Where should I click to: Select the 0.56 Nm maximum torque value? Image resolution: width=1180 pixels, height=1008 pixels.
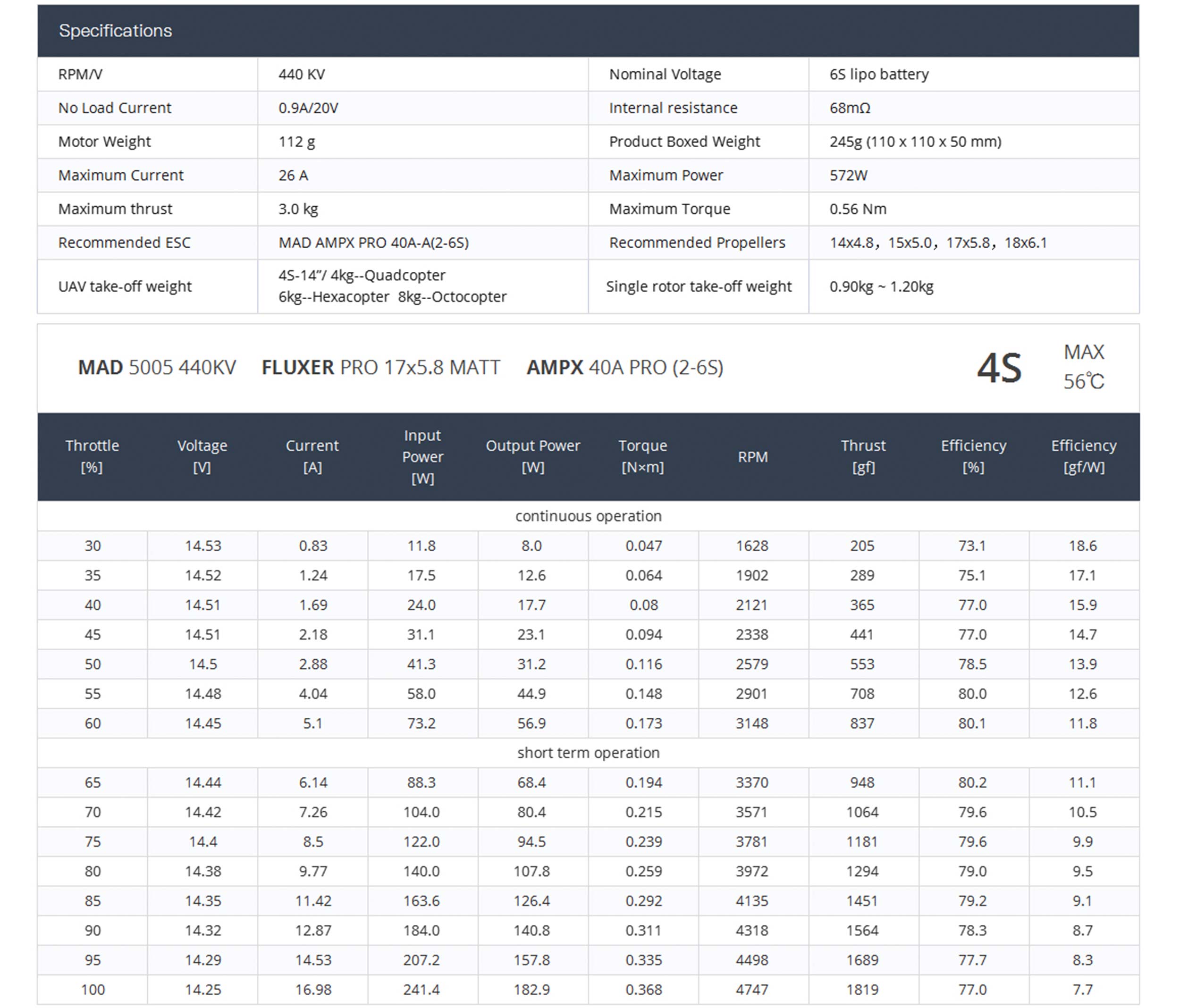(858, 209)
